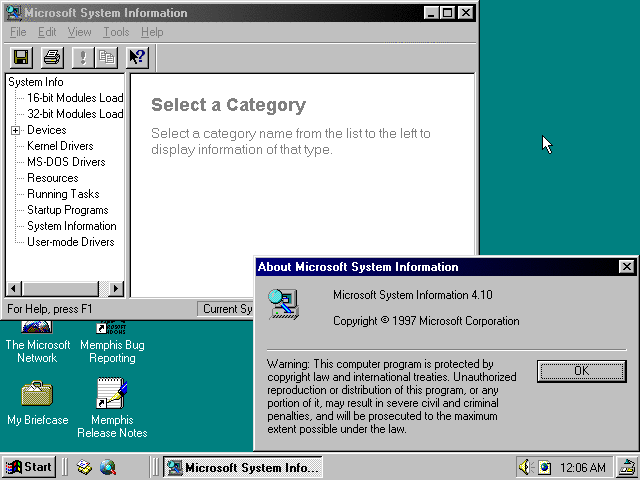Click 'Microsoft System Information 4.10' version text
The width and height of the screenshot is (640, 480).
tap(413, 295)
